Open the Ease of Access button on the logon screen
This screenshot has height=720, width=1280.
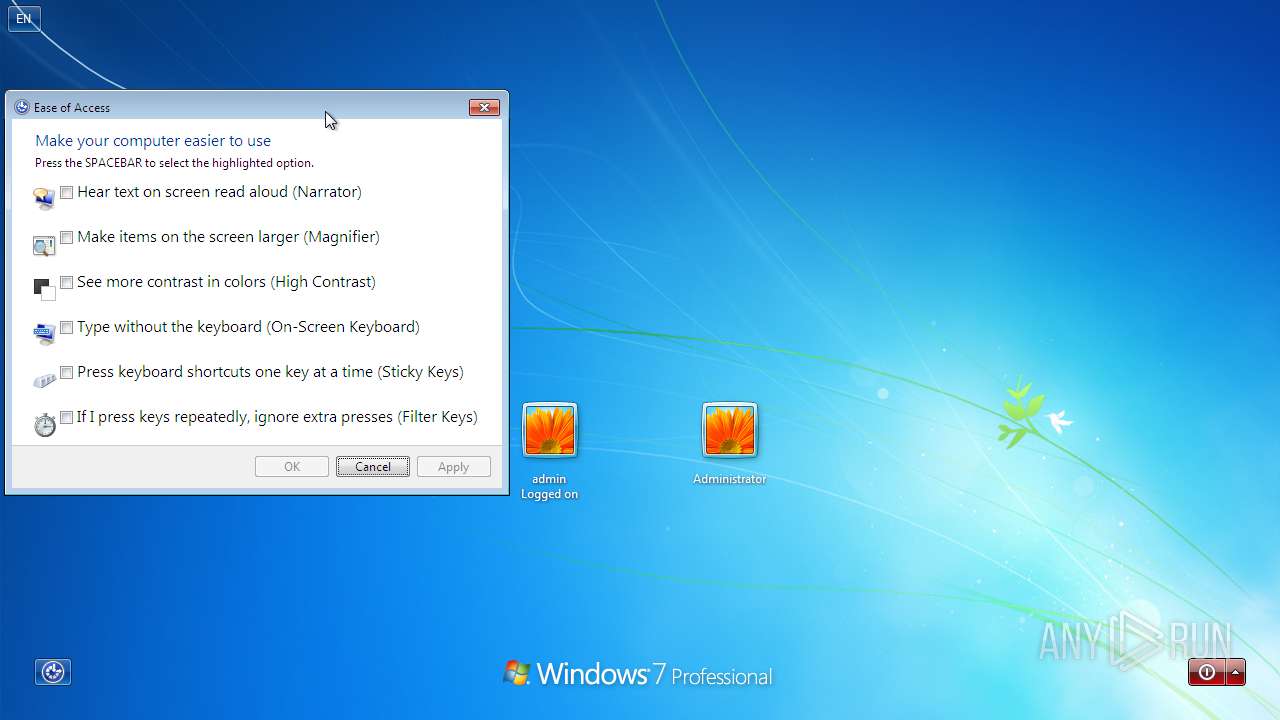[x=53, y=672]
